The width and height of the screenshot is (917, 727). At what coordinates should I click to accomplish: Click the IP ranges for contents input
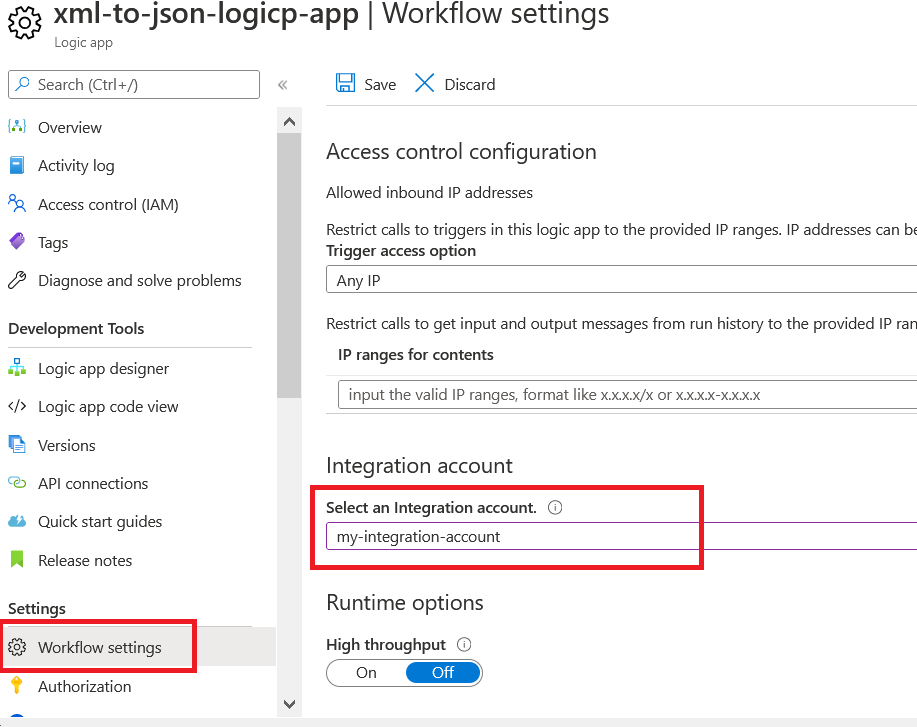point(627,395)
